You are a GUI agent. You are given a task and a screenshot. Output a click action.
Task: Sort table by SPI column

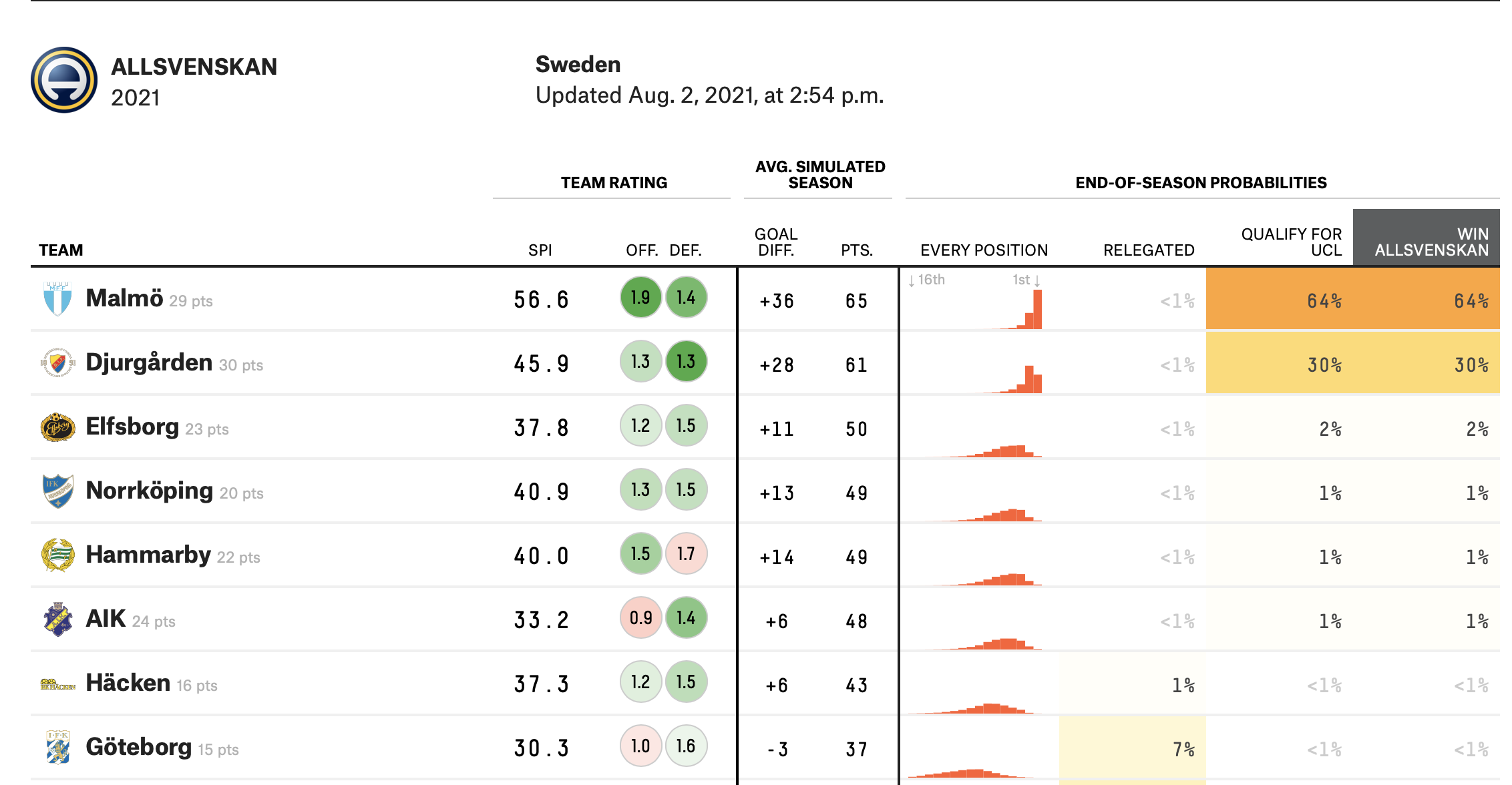(540, 250)
